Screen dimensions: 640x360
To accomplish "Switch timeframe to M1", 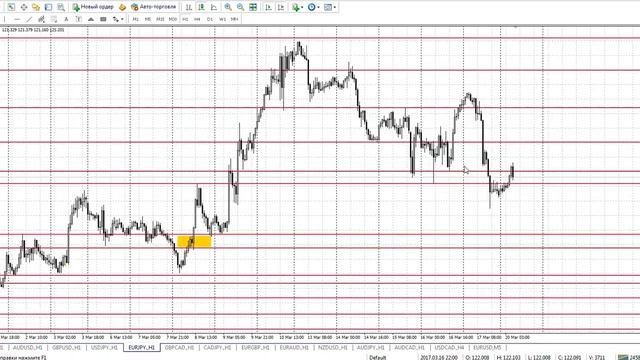I will pyautogui.click(x=136, y=19).
